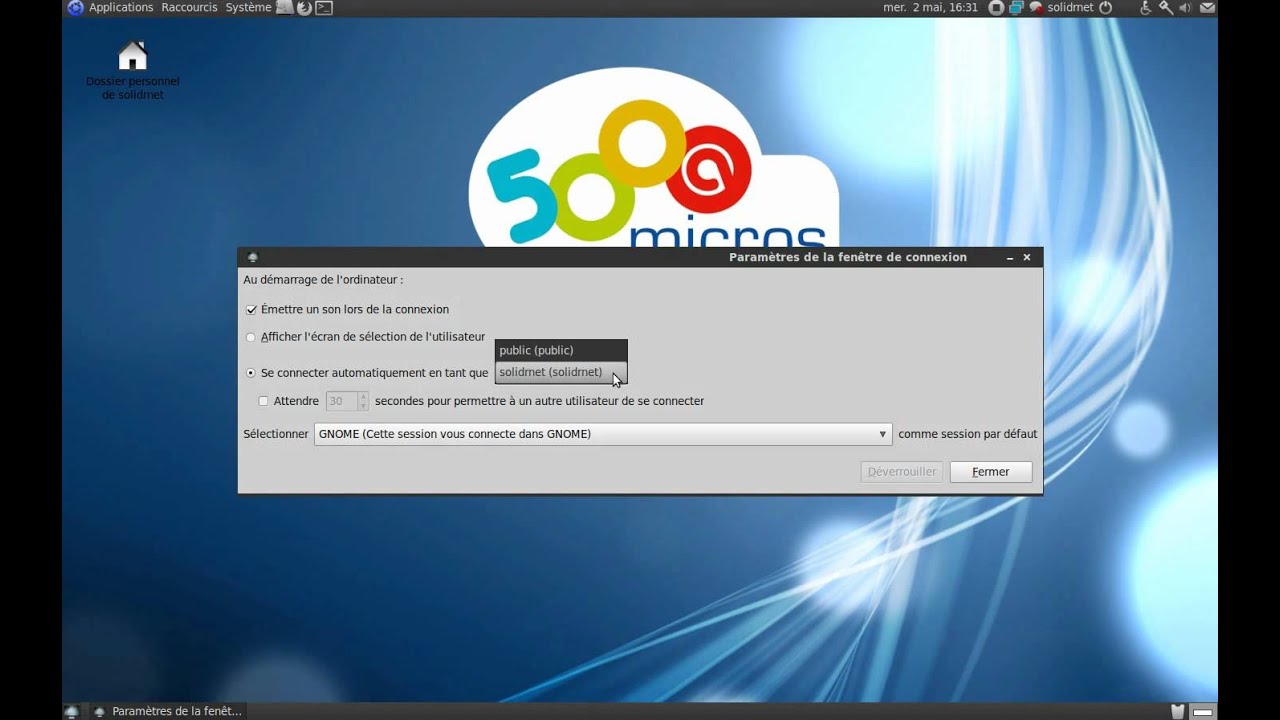Choose solidmet (solidmet) from user list
The image size is (1280, 720).
[x=561, y=372]
